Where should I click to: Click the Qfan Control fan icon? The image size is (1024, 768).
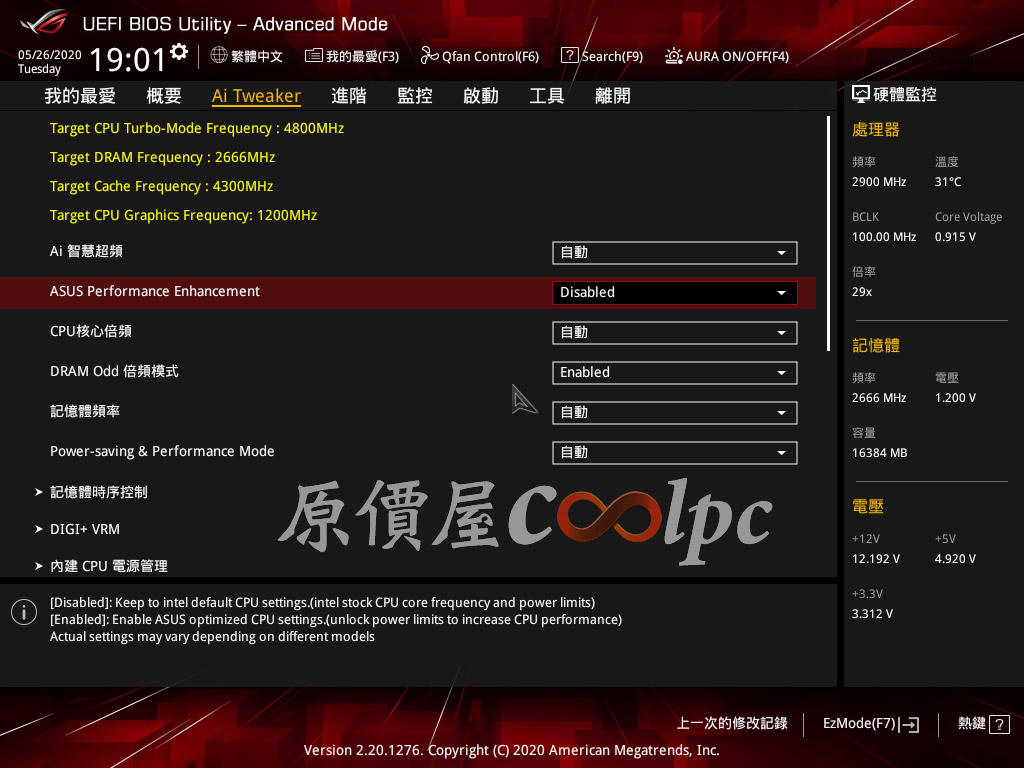tap(429, 56)
